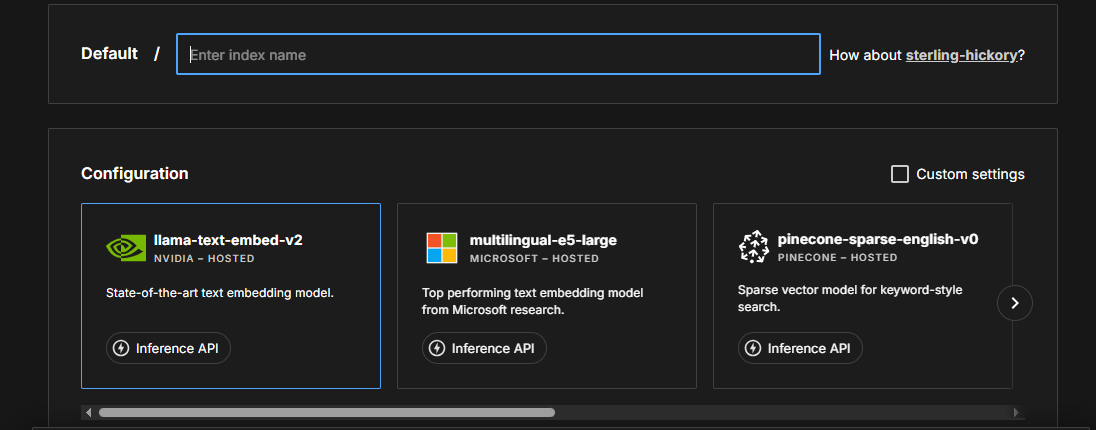Click the NVIDIA logo on the llama-text-embed-v2 card
Image resolution: width=1096 pixels, height=430 pixels.
point(126,248)
